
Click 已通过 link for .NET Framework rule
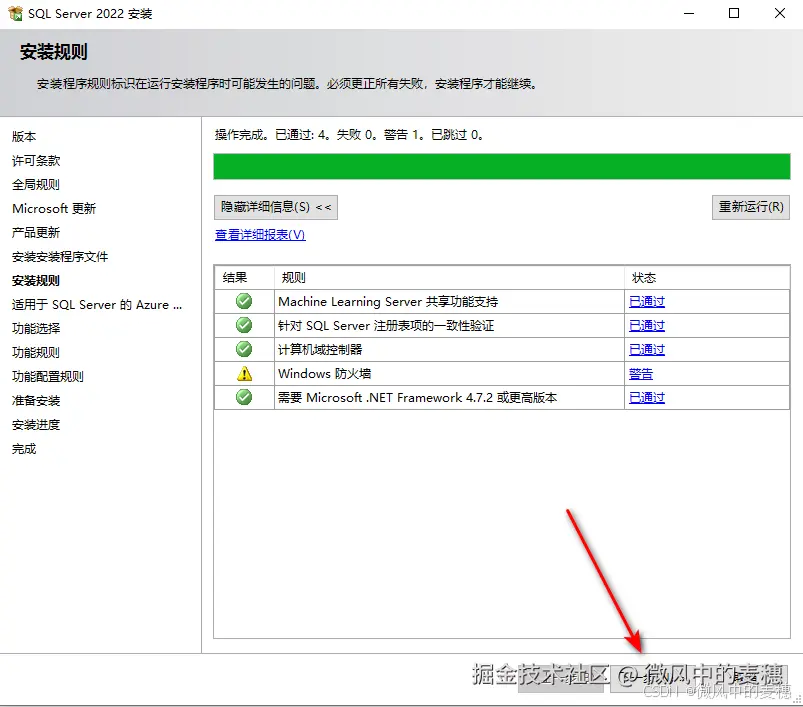coord(646,397)
